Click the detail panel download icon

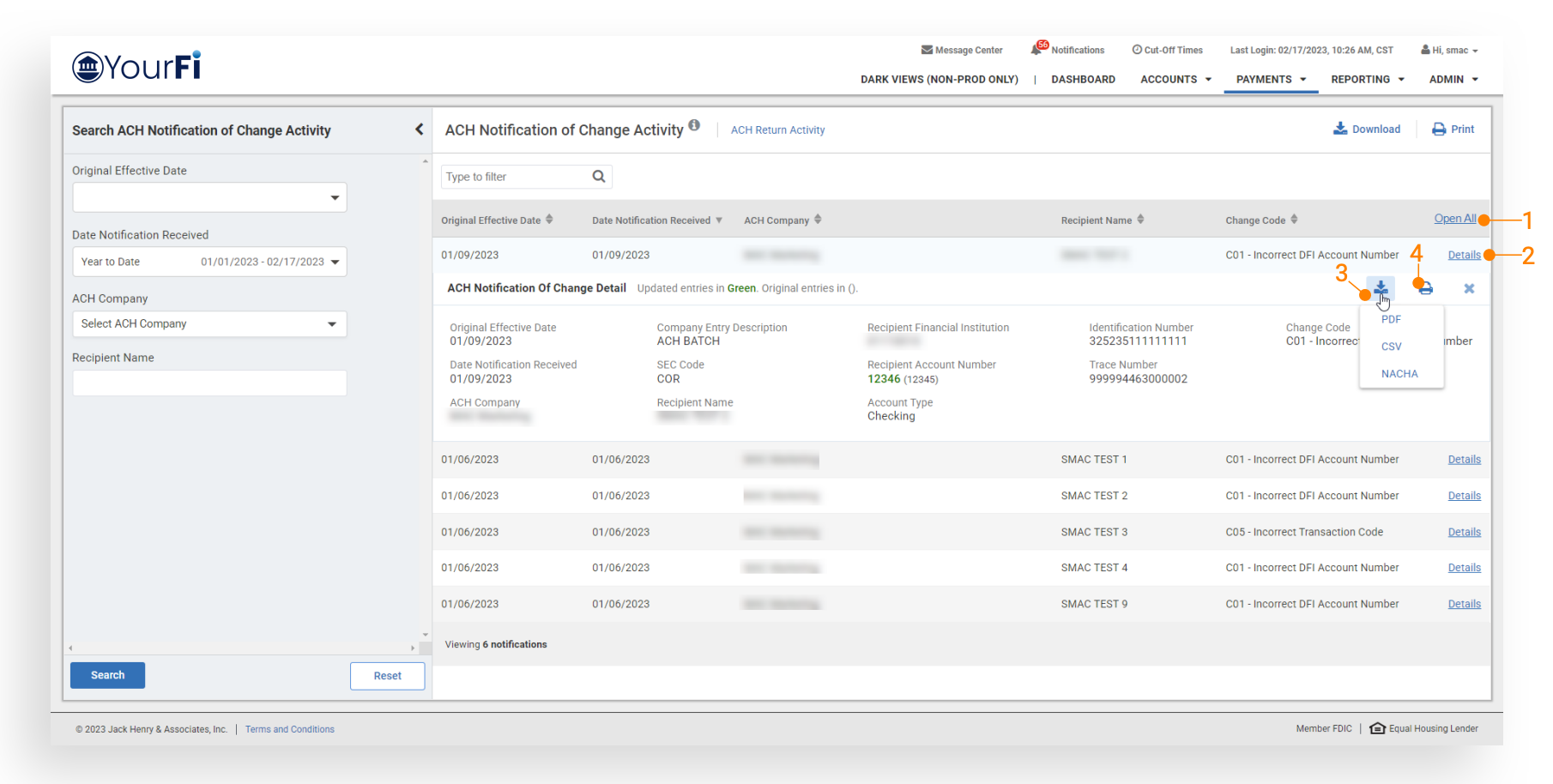(1381, 288)
